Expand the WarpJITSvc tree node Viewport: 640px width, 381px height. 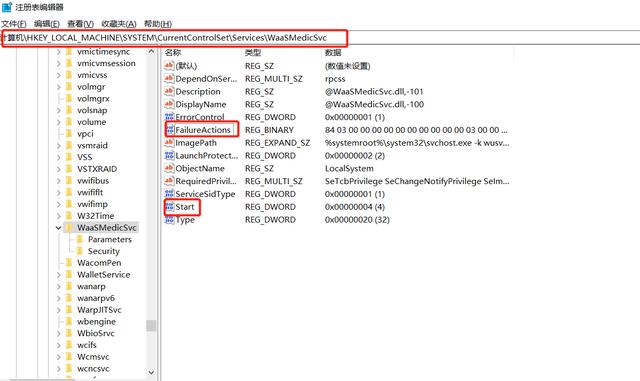pos(58,310)
